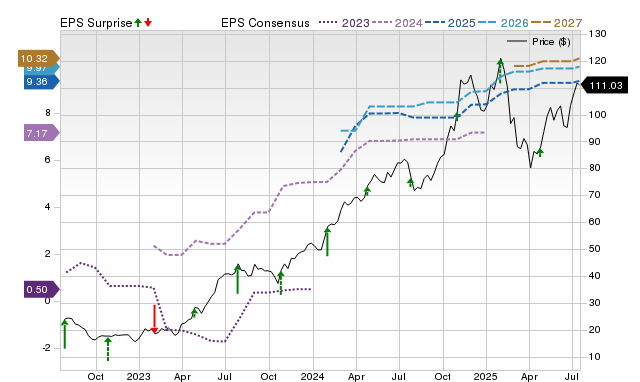Click the EPS Consensus legend title

pos(265,23)
